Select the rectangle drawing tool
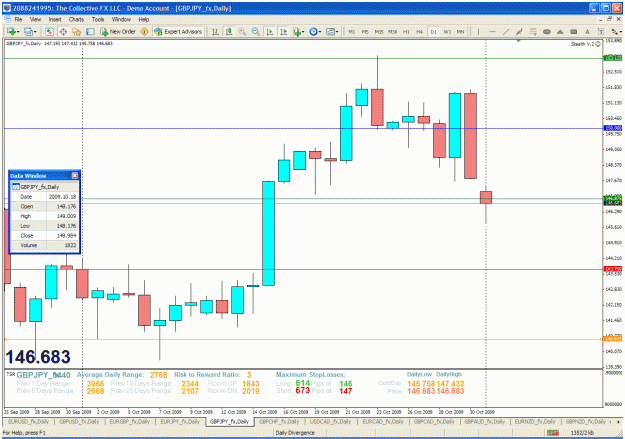The width and height of the screenshot is (625, 439). tap(574, 31)
